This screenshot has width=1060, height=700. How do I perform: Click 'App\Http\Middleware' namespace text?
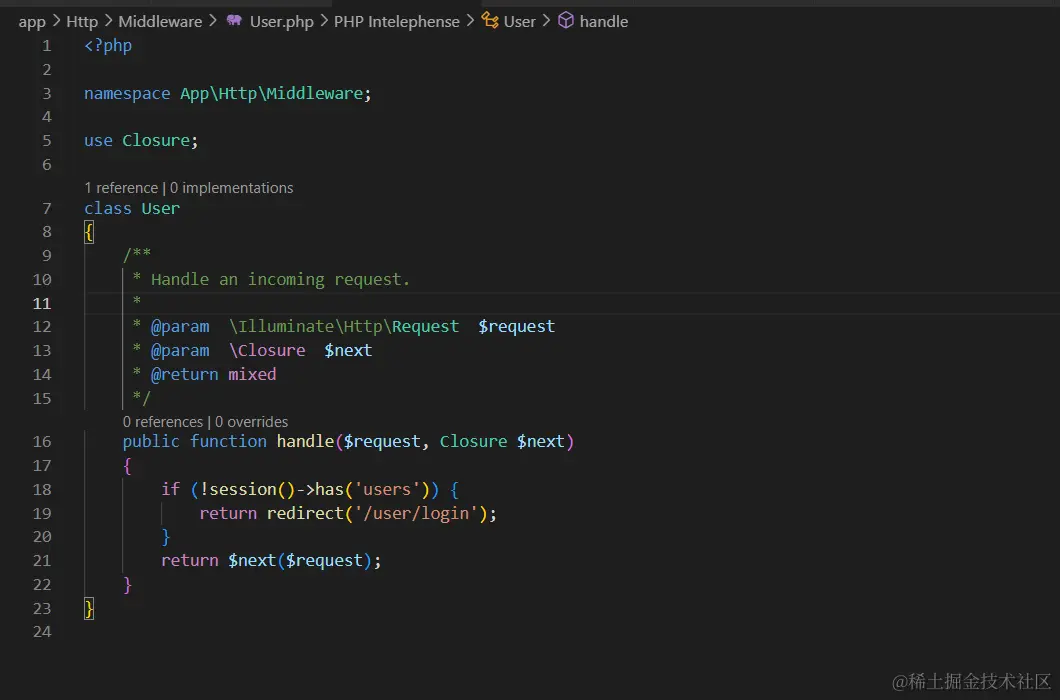click(x=271, y=93)
